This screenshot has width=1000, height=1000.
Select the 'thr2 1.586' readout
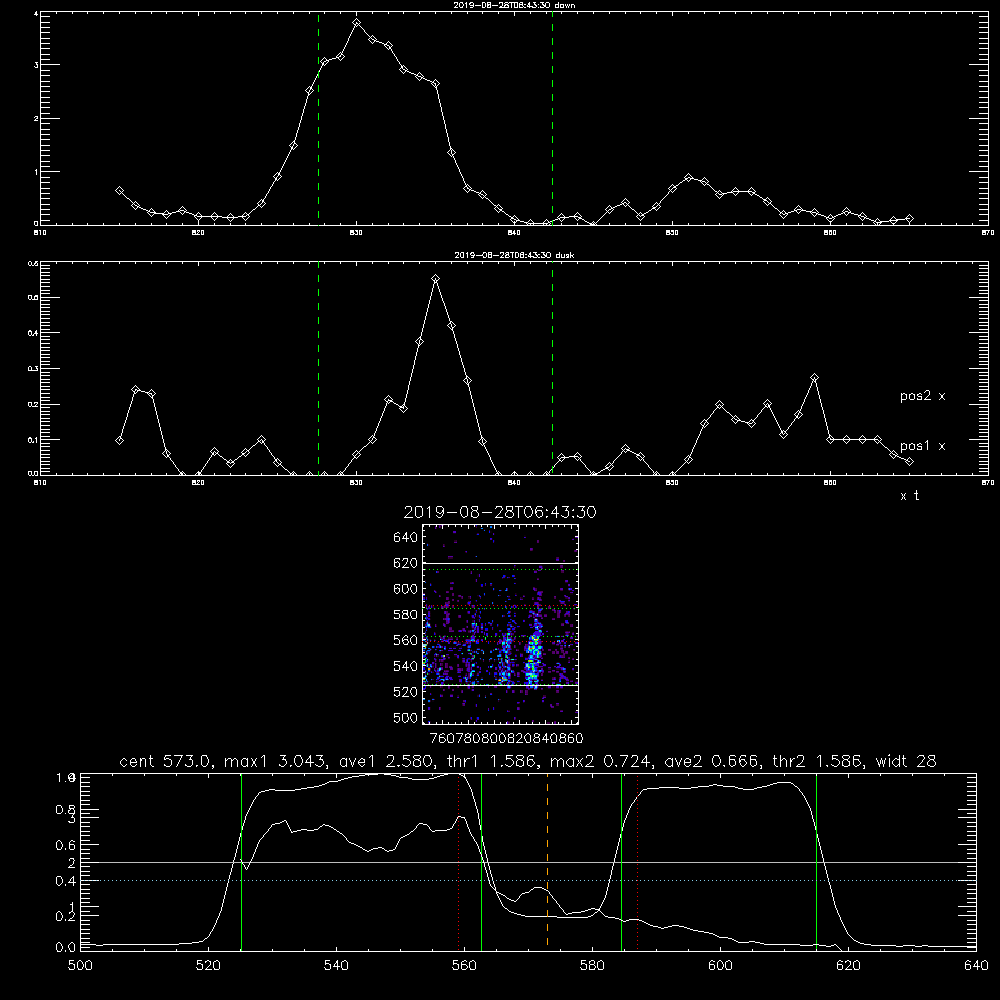pyautogui.click(x=817, y=761)
